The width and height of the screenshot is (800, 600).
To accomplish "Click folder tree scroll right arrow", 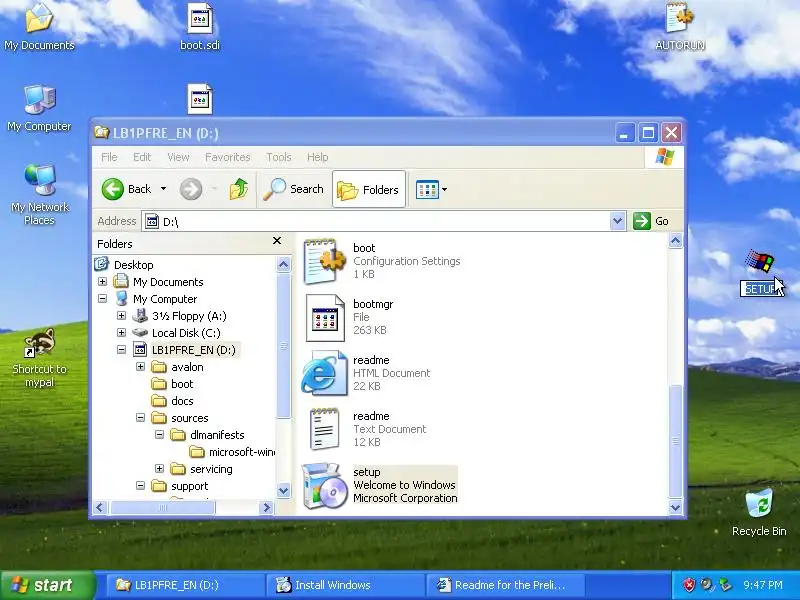I will [266, 507].
